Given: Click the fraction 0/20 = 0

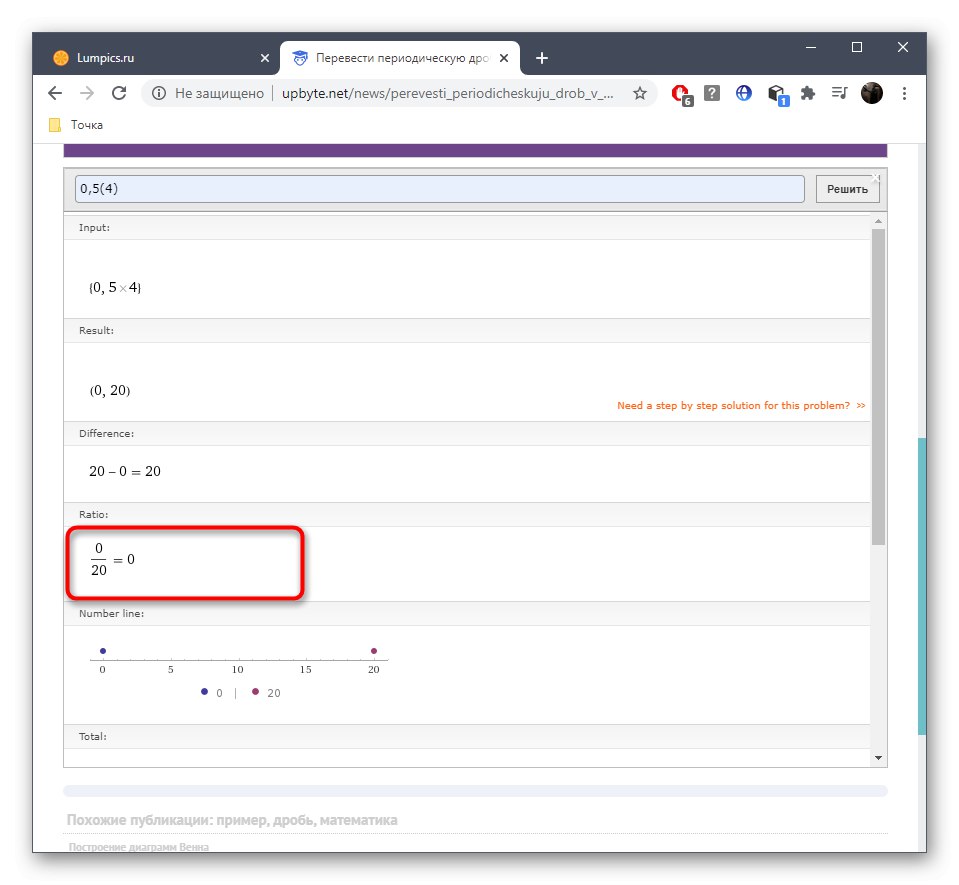Looking at the screenshot, I should tap(113, 559).
